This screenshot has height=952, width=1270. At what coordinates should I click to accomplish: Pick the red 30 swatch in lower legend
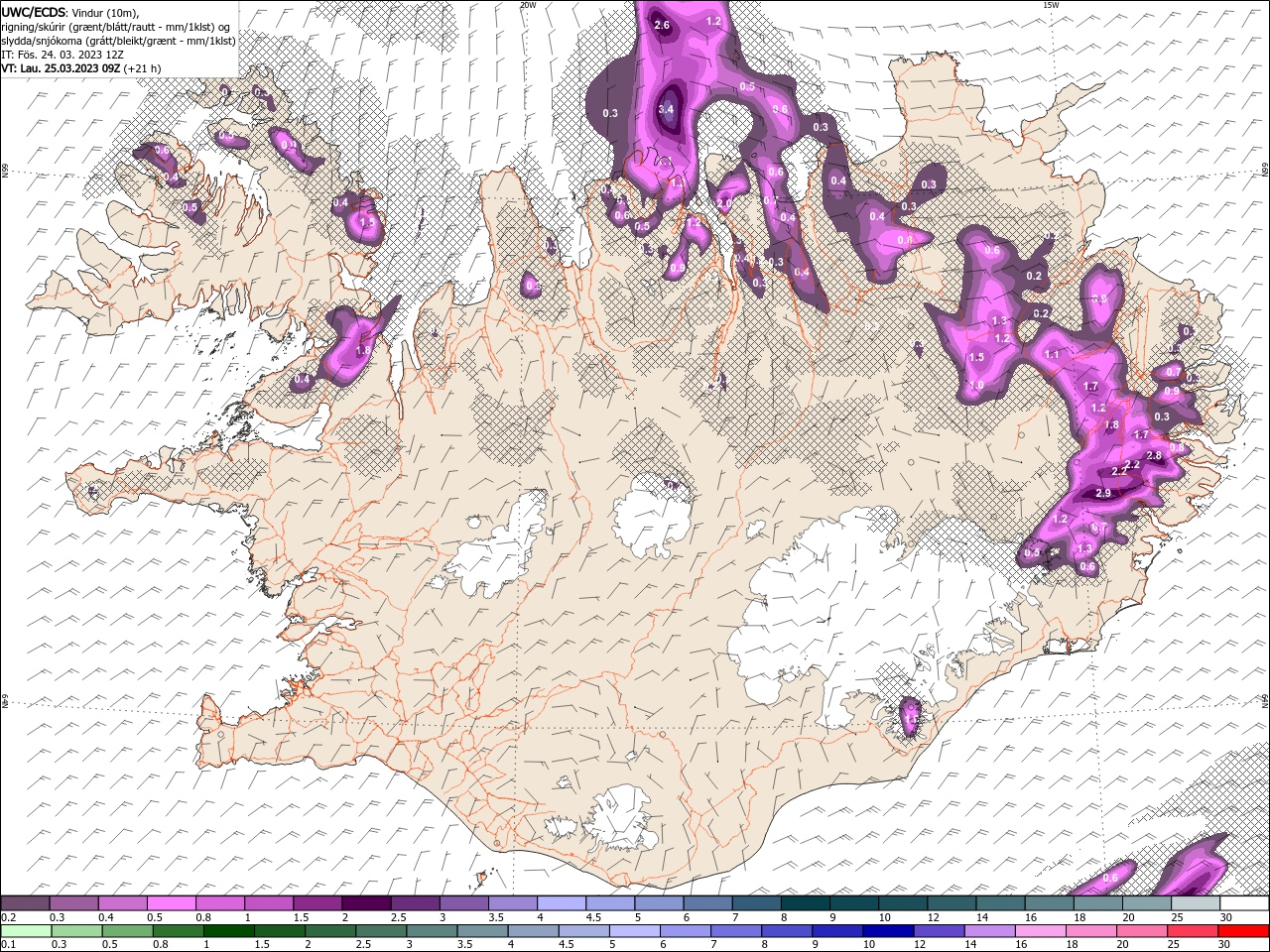click(x=1243, y=931)
